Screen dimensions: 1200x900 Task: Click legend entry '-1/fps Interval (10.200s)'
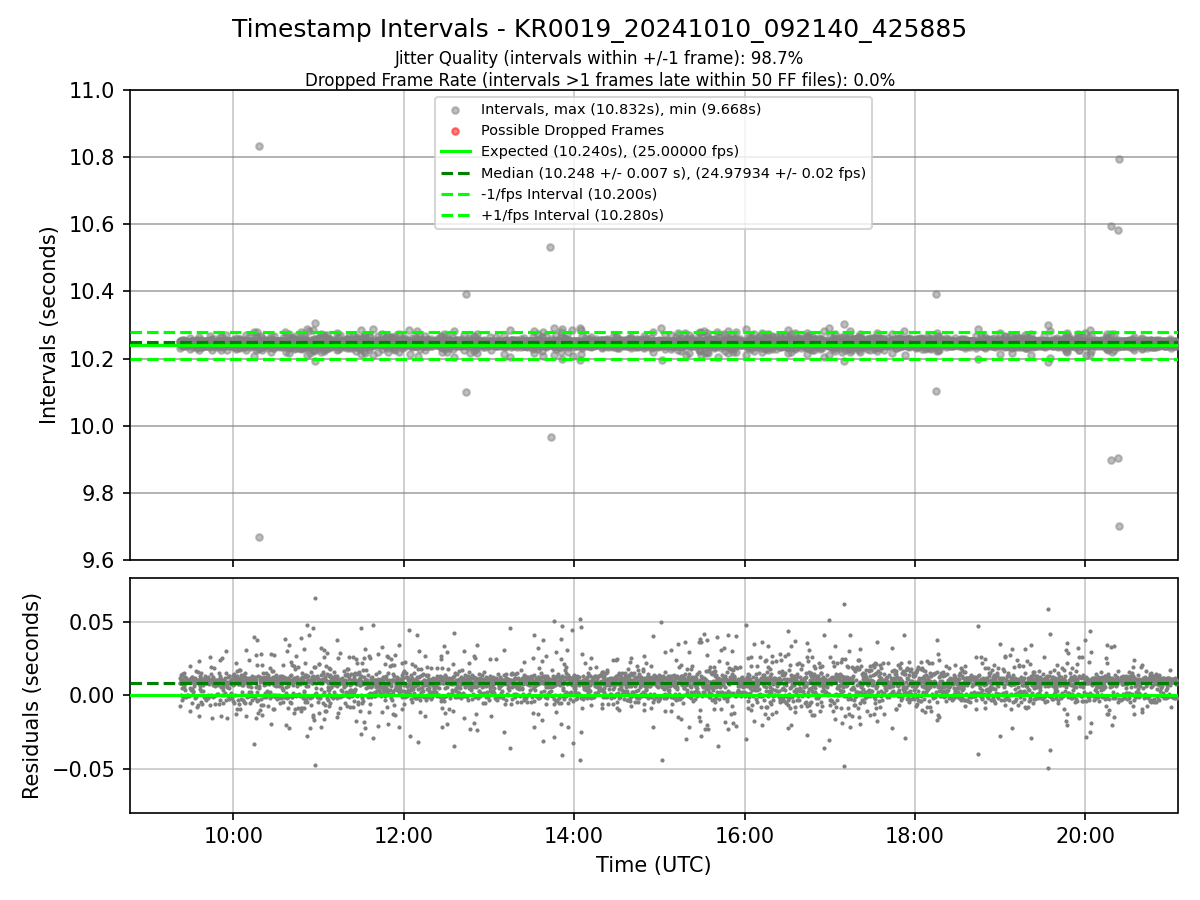tap(569, 194)
